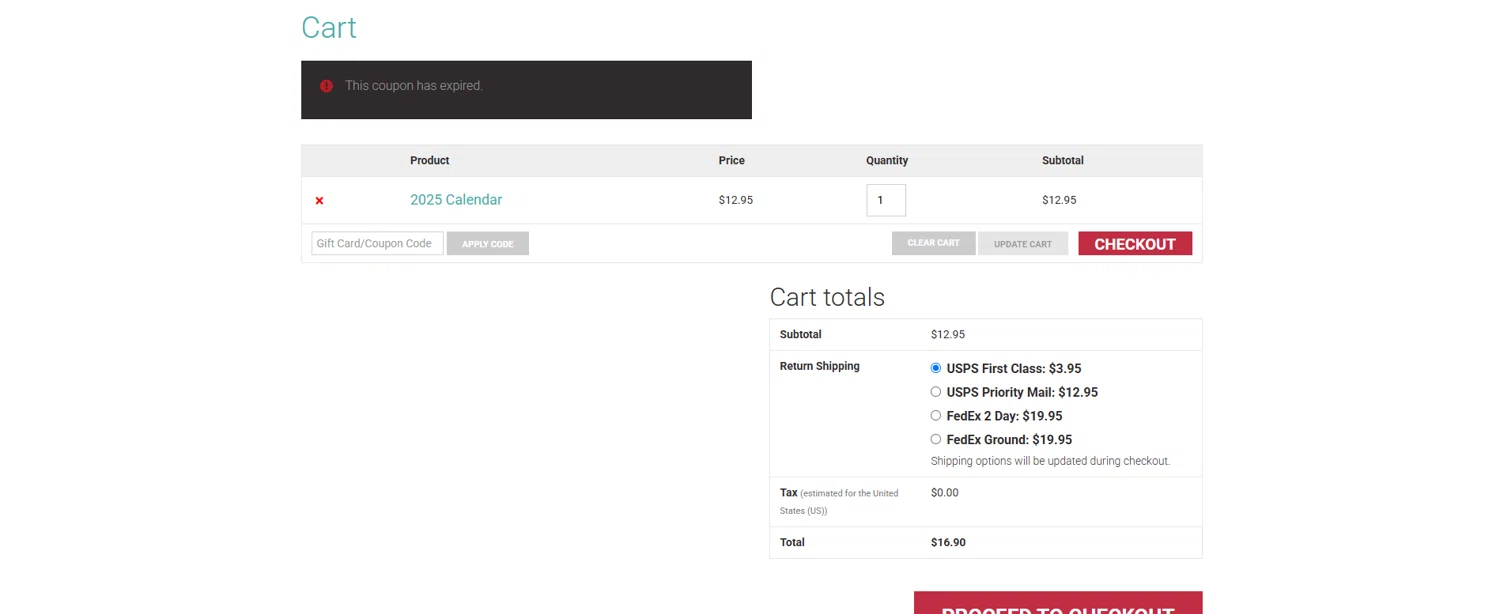The image size is (1500, 614).
Task: Click the Update Cart button
Action: click(1023, 243)
